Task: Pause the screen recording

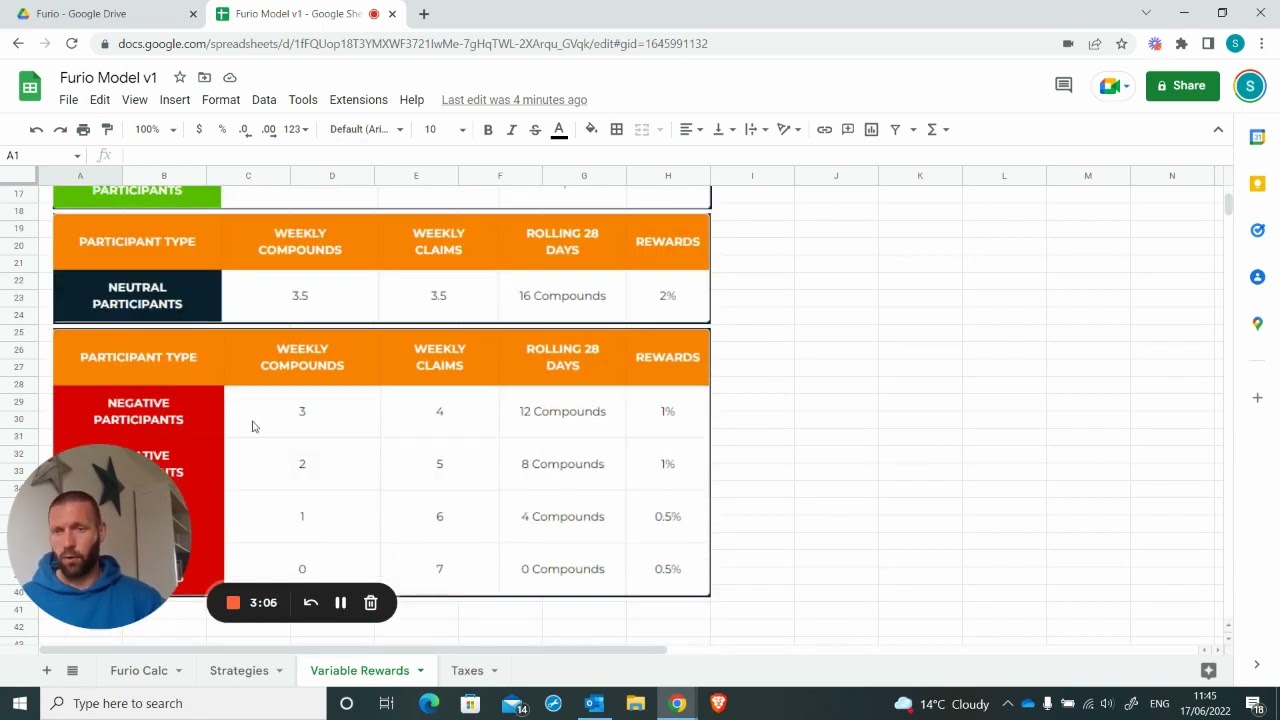Action: pos(340,603)
